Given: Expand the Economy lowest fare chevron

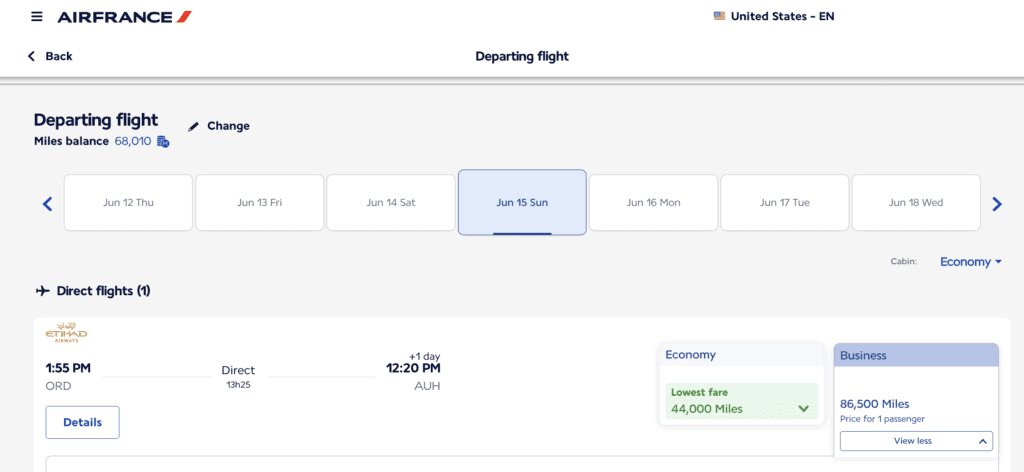Looking at the screenshot, I should tap(804, 408).
